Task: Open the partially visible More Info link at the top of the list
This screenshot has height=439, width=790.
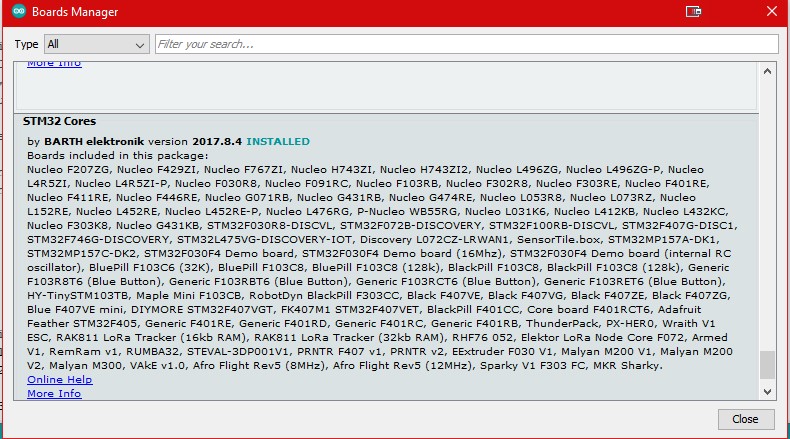Action: click(54, 64)
